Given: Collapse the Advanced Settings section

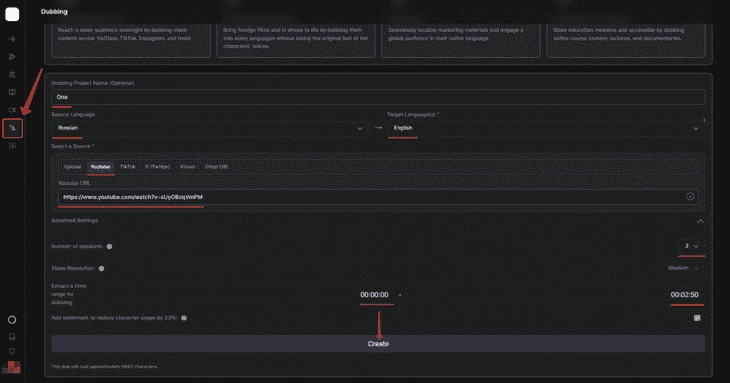Looking at the screenshot, I should pos(700,221).
